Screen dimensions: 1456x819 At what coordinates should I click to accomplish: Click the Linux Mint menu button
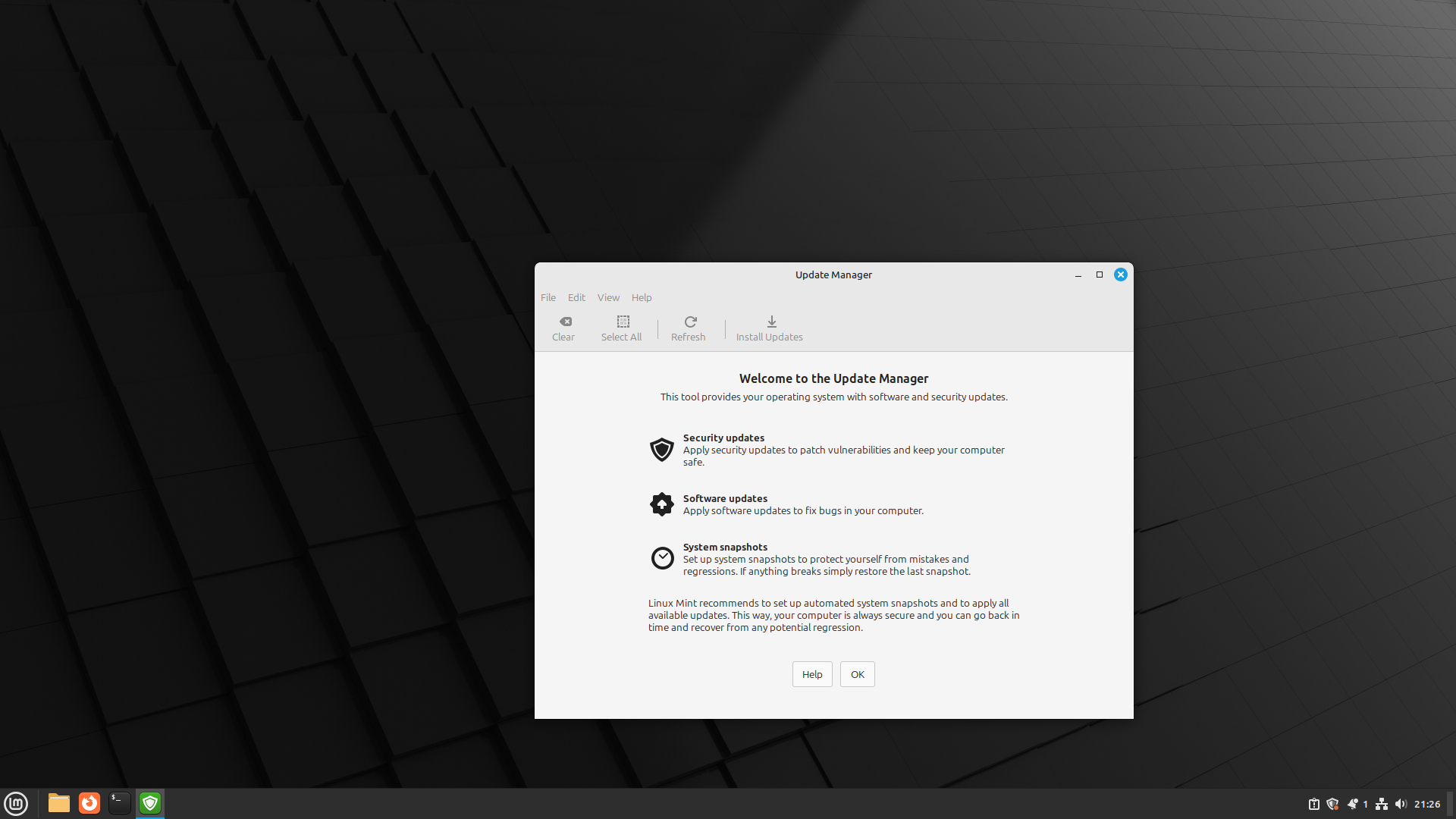click(x=16, y=803)
